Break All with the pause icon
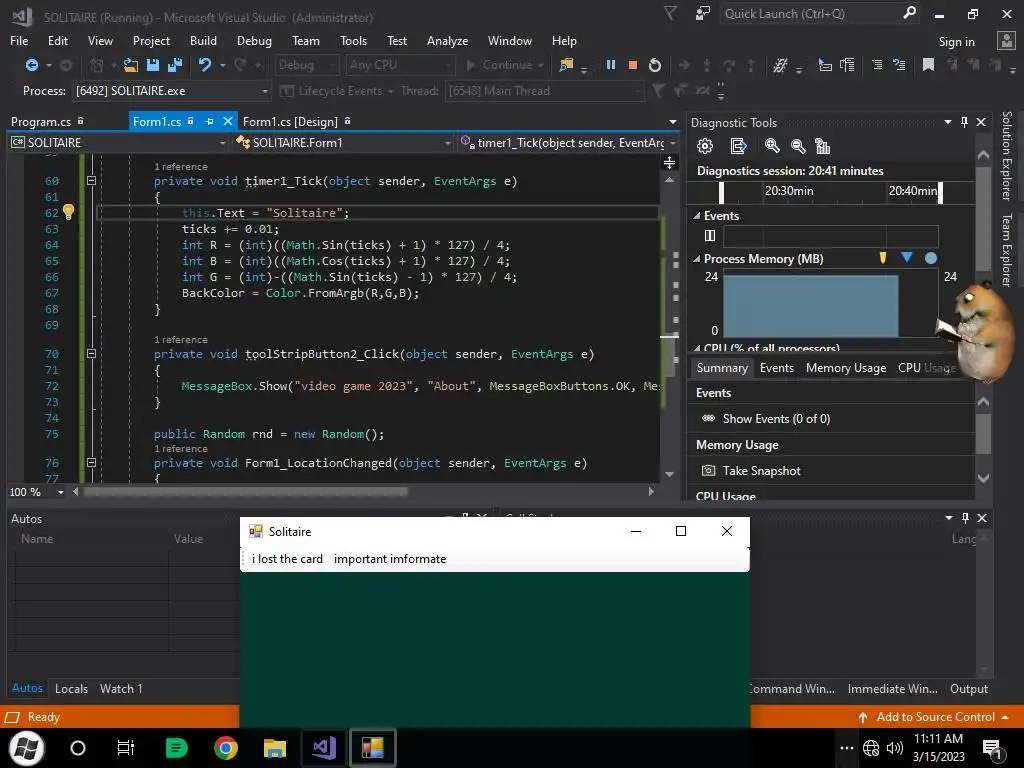 tap(611, 65)
